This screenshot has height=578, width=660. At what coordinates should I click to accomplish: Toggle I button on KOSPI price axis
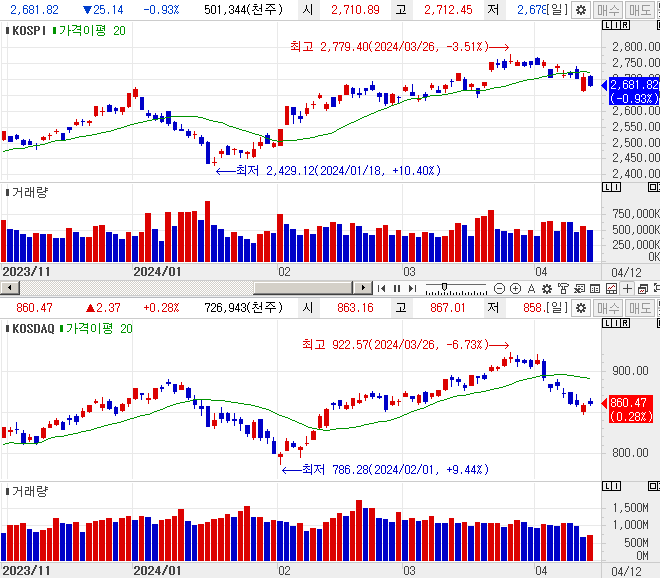[x=616, y=25]
